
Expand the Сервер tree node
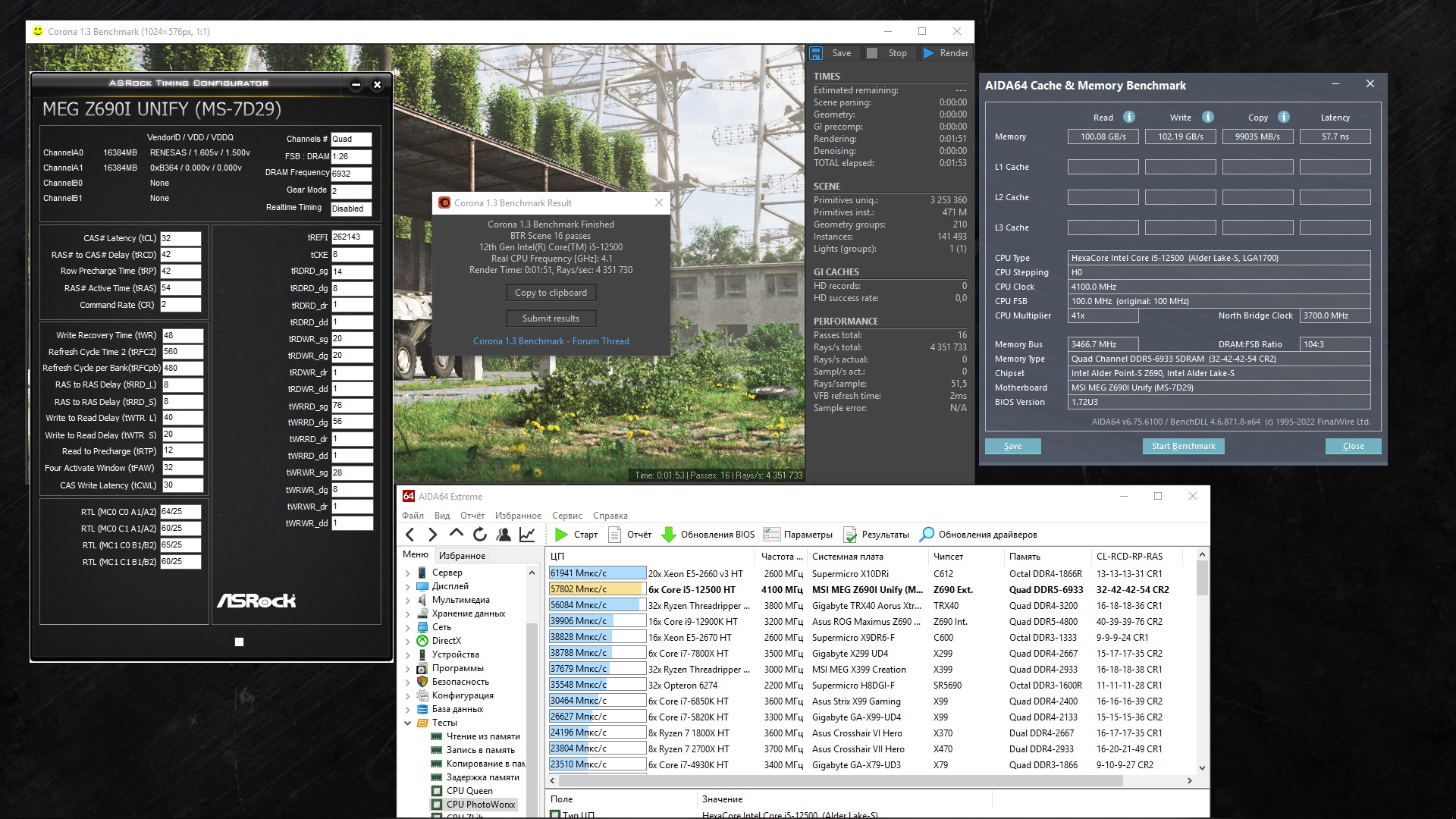tap(408, 573)
